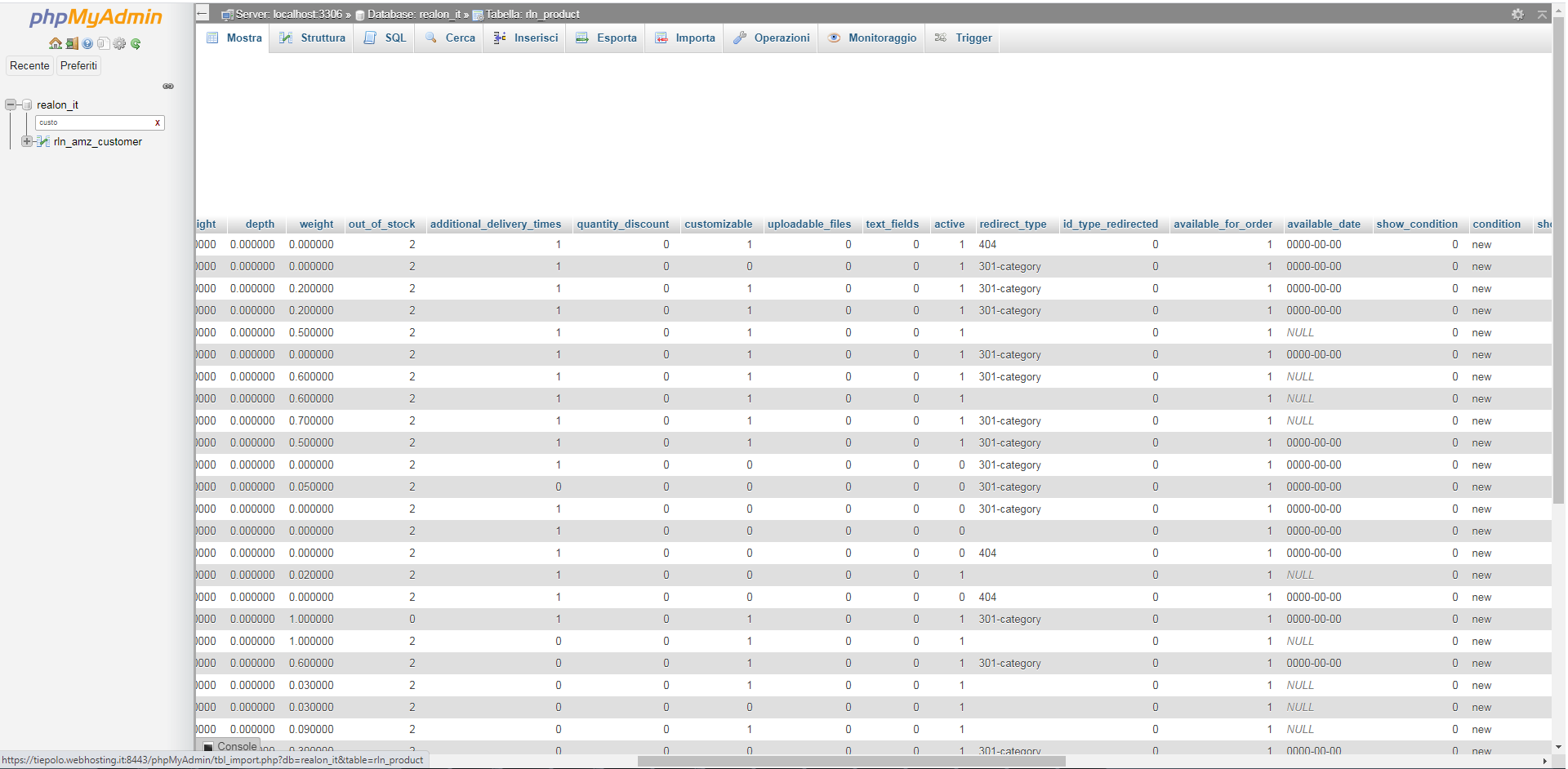Open the Trigger tab
The image size is (1568, 769).
tap(963, 38)
